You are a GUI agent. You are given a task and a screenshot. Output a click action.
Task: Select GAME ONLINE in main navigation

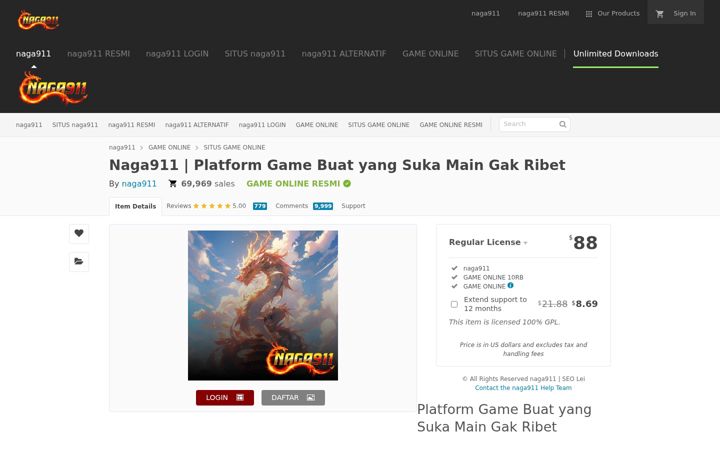click(x=430, y=54)
